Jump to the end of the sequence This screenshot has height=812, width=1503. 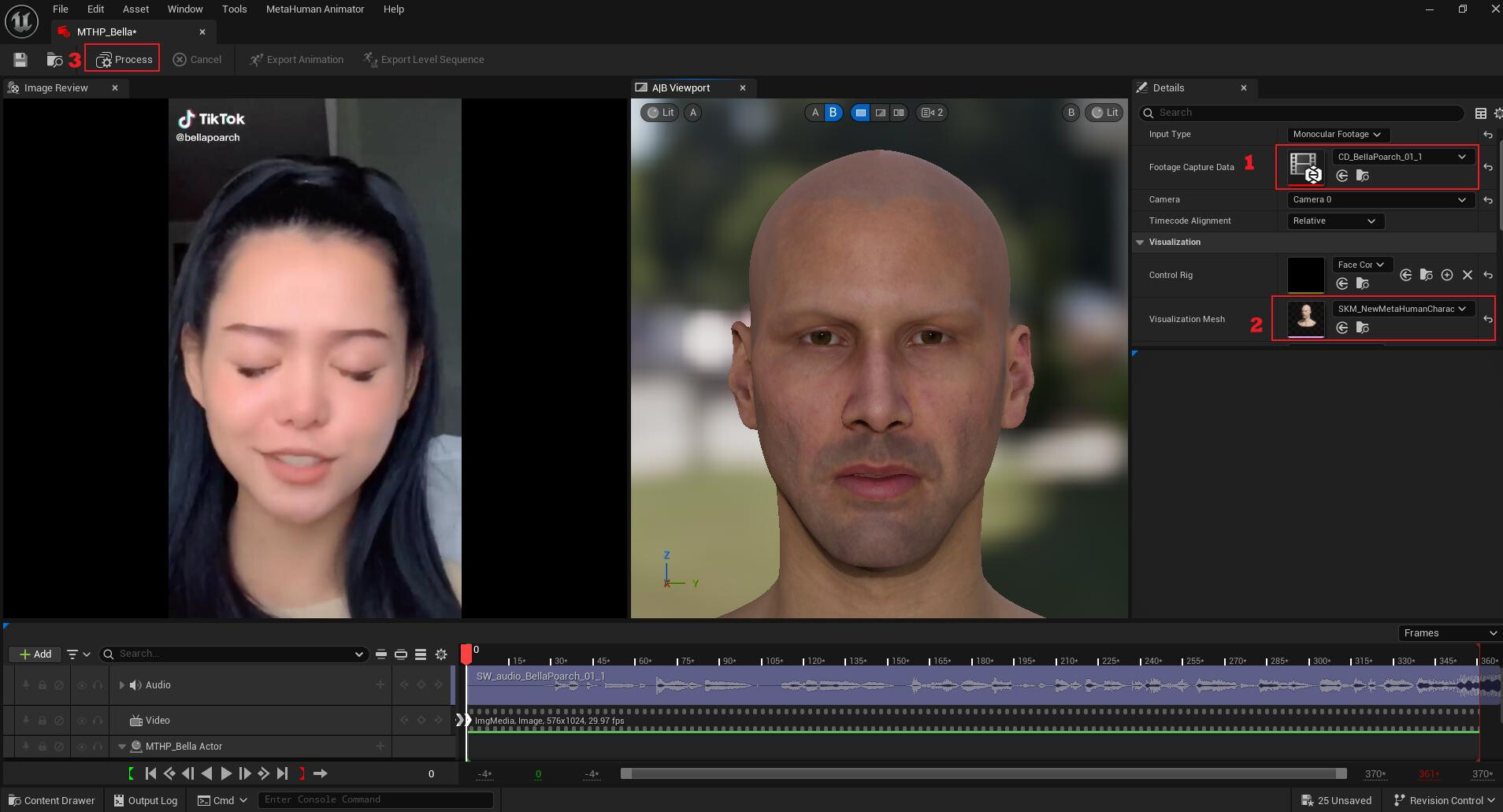click(283, 773)
